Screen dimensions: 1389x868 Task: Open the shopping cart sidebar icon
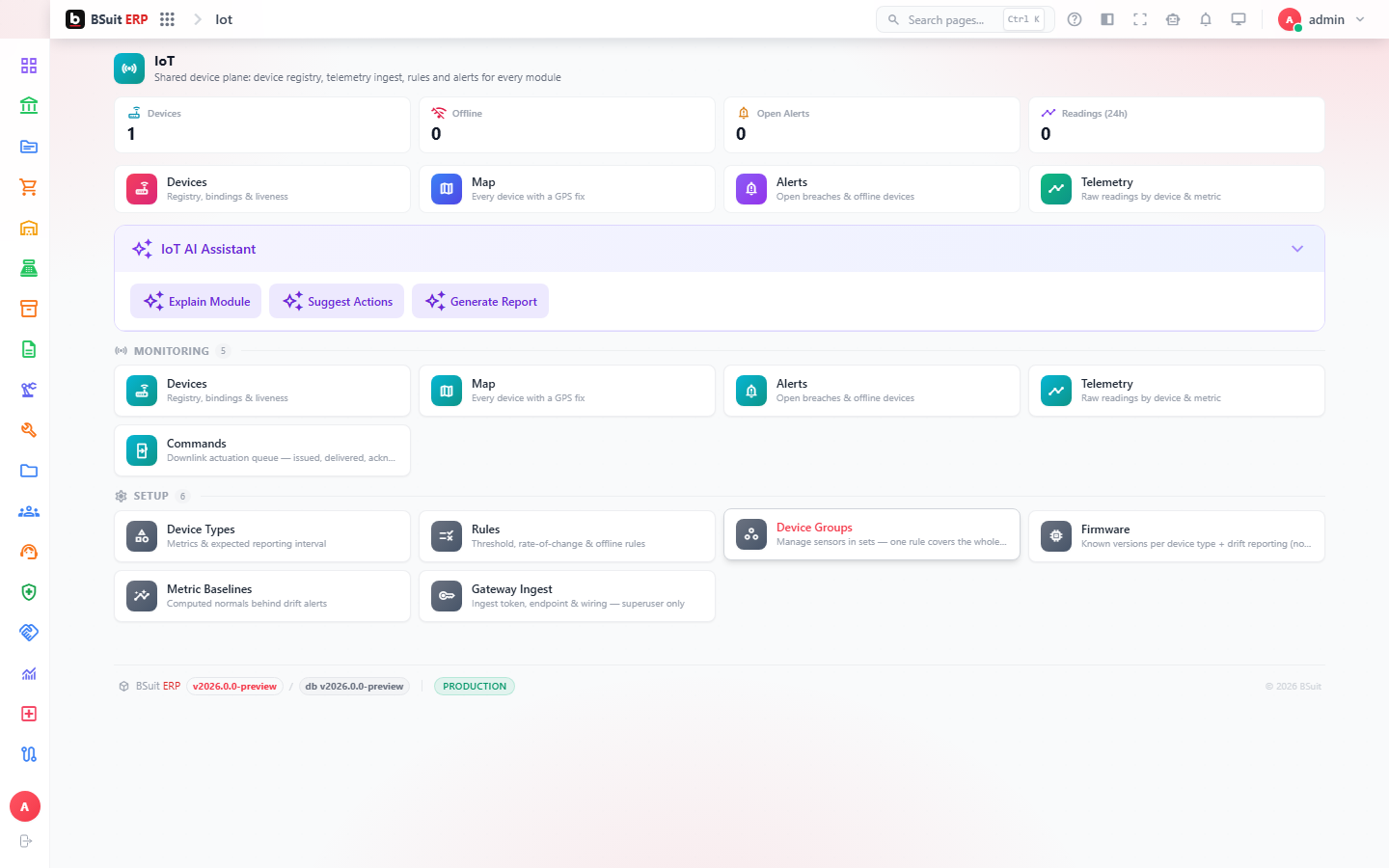pos(29,187)
